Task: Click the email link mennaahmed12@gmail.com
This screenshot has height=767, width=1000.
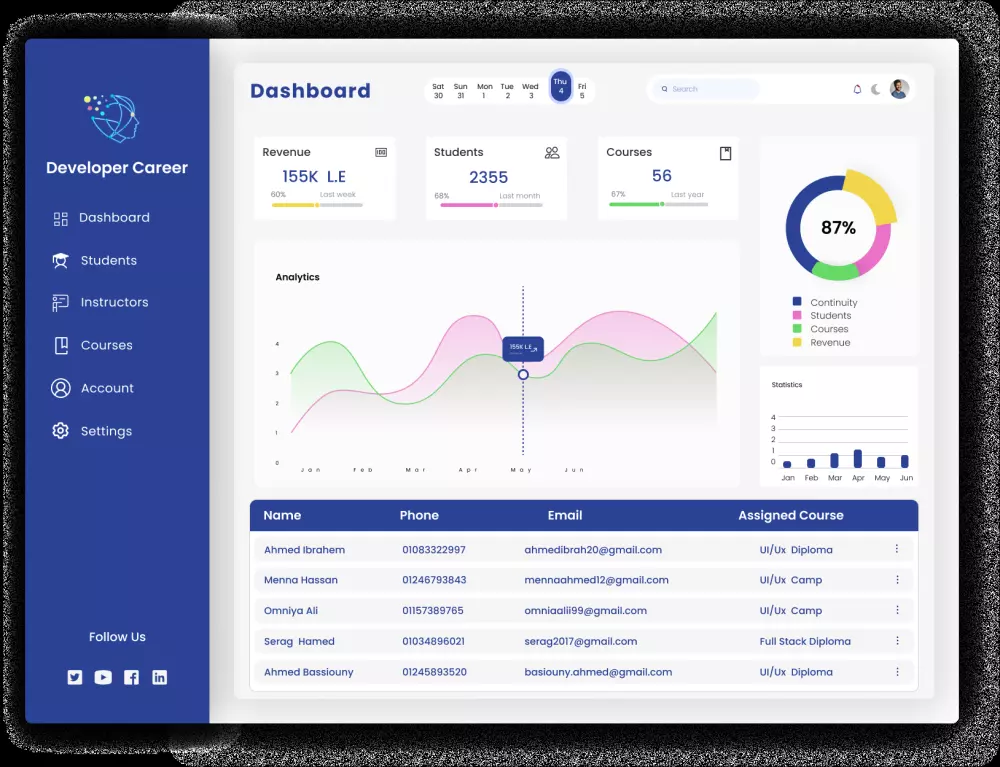Action: coord(596,580)
